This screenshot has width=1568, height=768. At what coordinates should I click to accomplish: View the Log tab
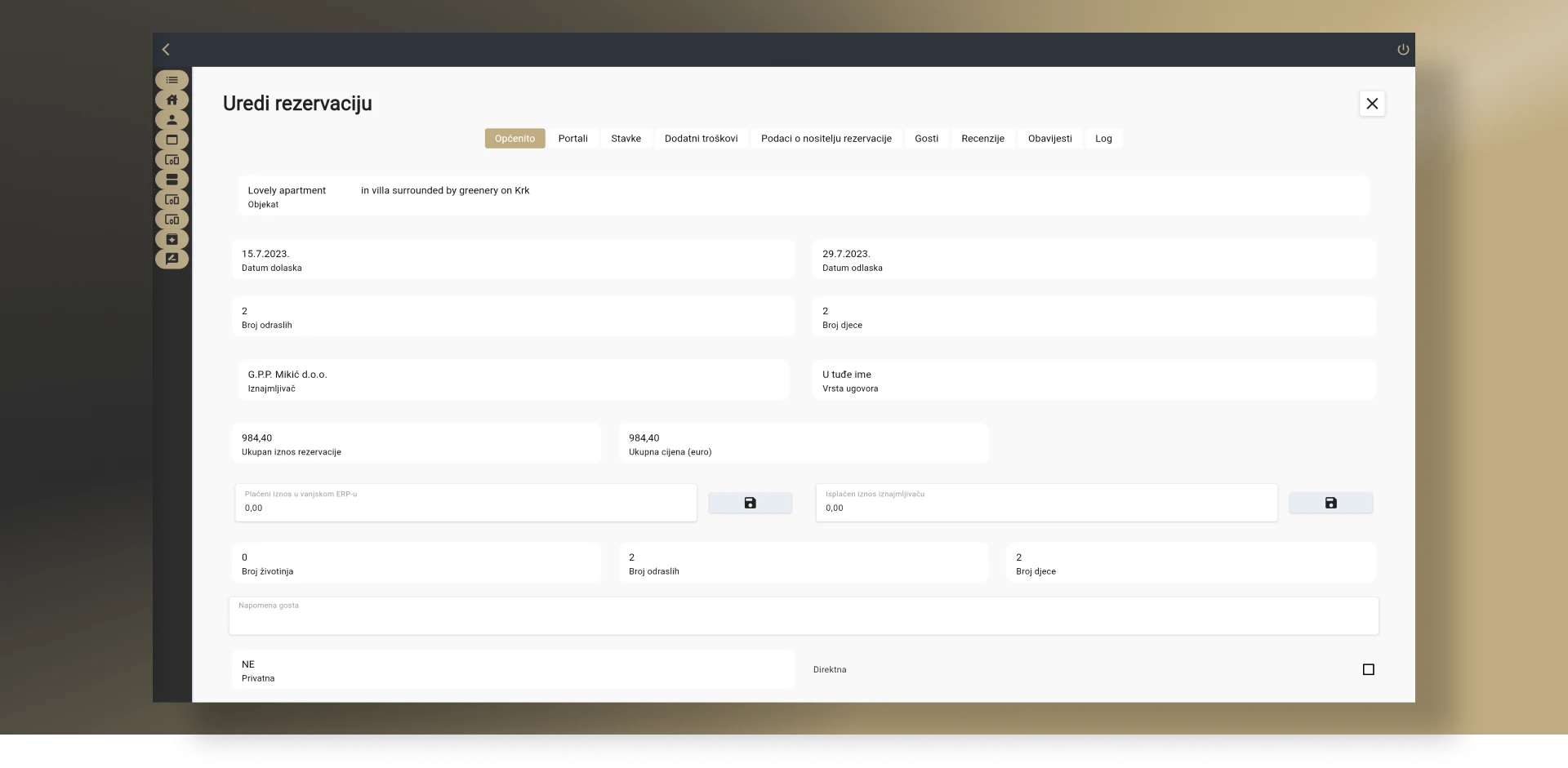(x=1104, y=139)
